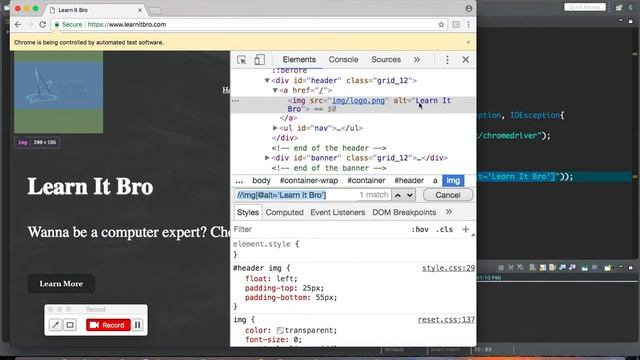Image resolution: width=640 pixels, height=360 pixels.
Task: Click the Chrome back arrow
Action: [x=18, y=24]
